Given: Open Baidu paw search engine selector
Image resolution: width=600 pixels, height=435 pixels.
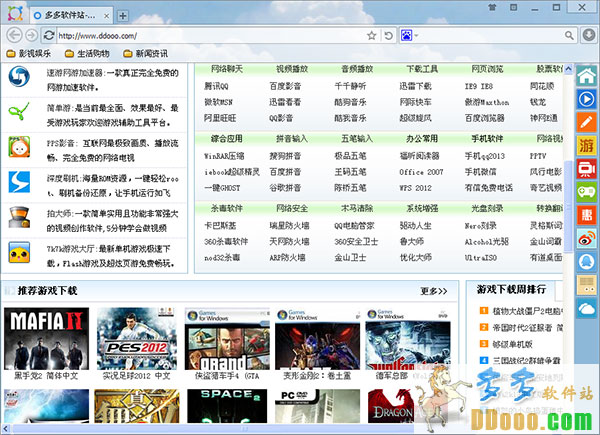Looking at the screenshot, I should (409, 36).
